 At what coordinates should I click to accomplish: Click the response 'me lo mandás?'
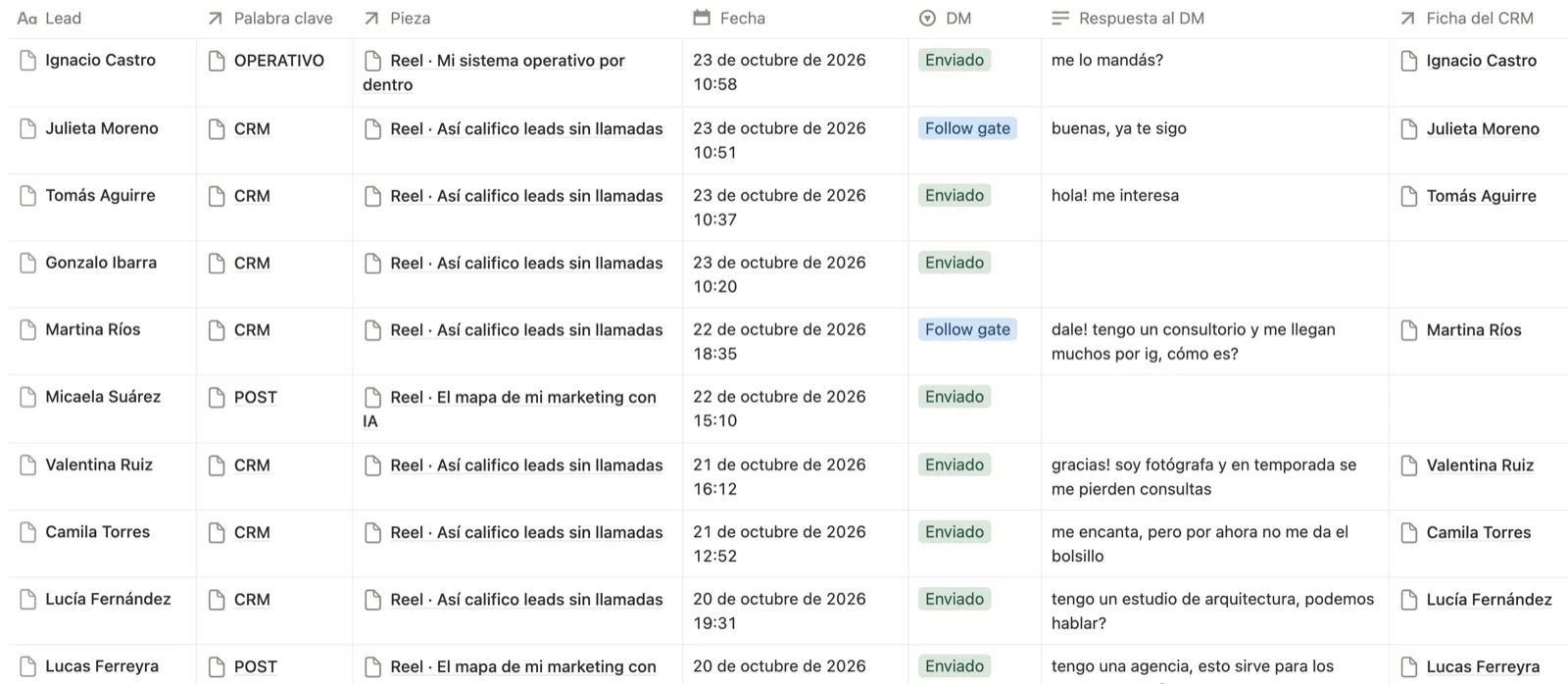[1107, 60]
